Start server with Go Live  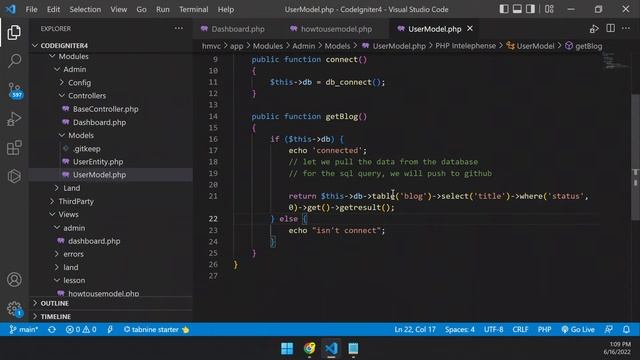[578, 329]
